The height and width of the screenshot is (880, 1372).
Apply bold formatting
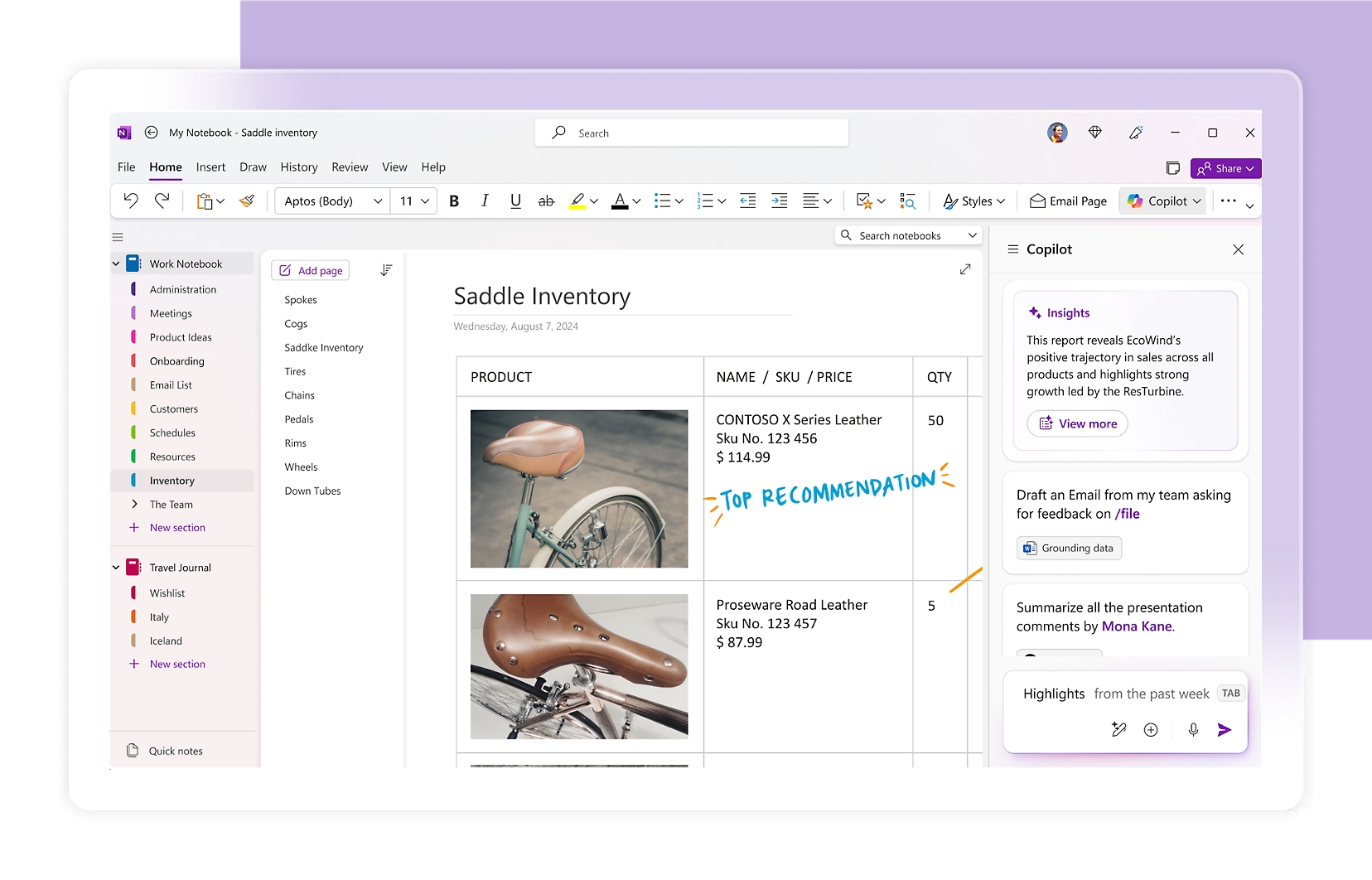pos(454,201)
